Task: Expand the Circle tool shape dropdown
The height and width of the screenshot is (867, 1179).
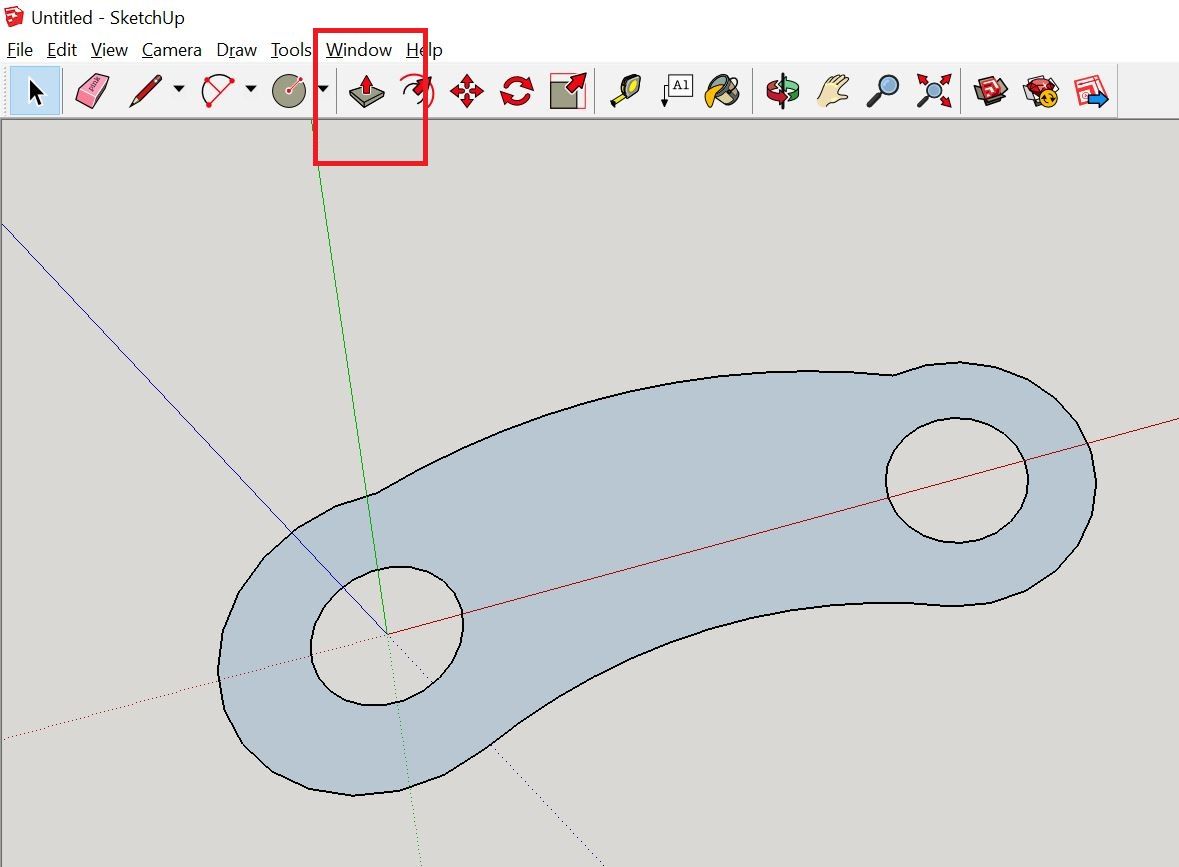Action: coord(322,91)
